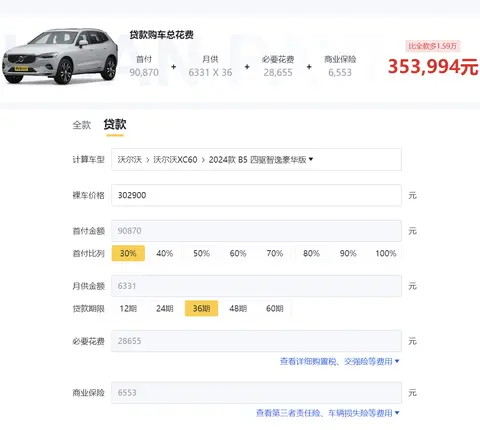Click the 首付金额 field showing 90870
Screen dimensions: 480x430
click(x=256, y=231)
